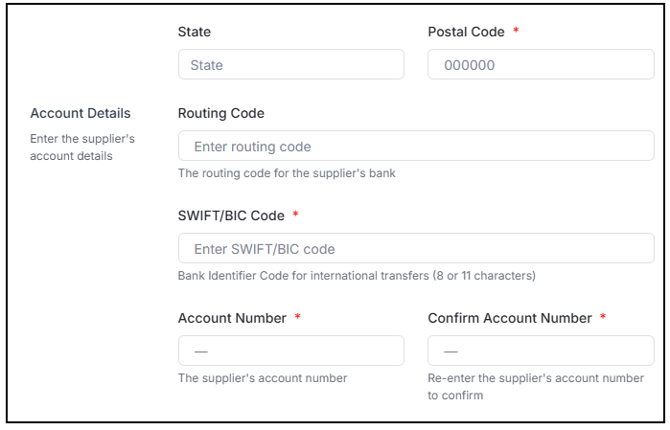
Task: Click "The supplier's account number" hint
Action: pos(262,378)
